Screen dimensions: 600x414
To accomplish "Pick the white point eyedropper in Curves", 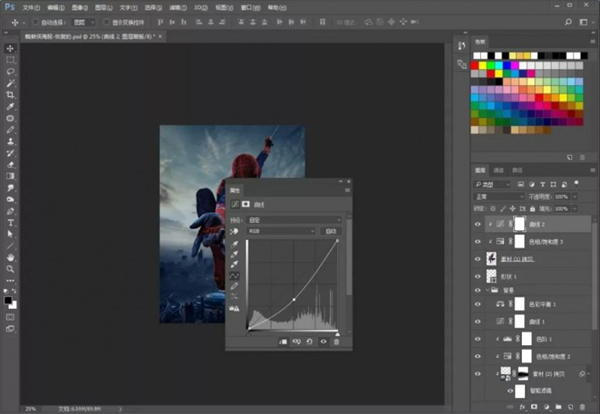I will (x=236, y=265).
